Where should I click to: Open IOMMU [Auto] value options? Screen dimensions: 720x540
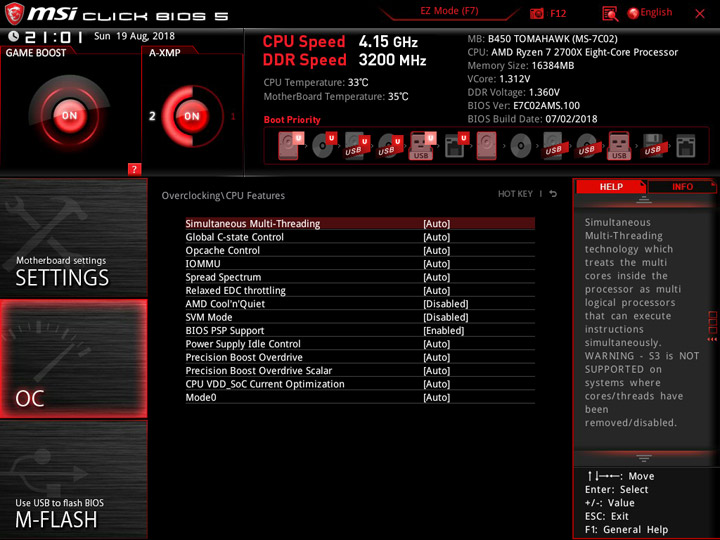(436, 264)
